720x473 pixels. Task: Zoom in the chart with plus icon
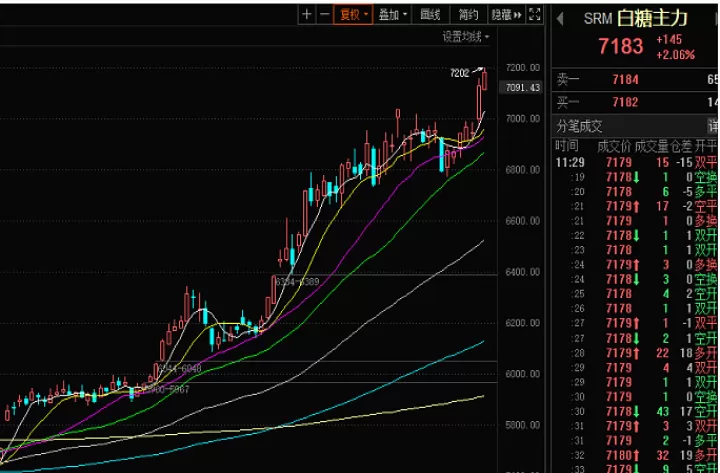click(x=307, y=15)
